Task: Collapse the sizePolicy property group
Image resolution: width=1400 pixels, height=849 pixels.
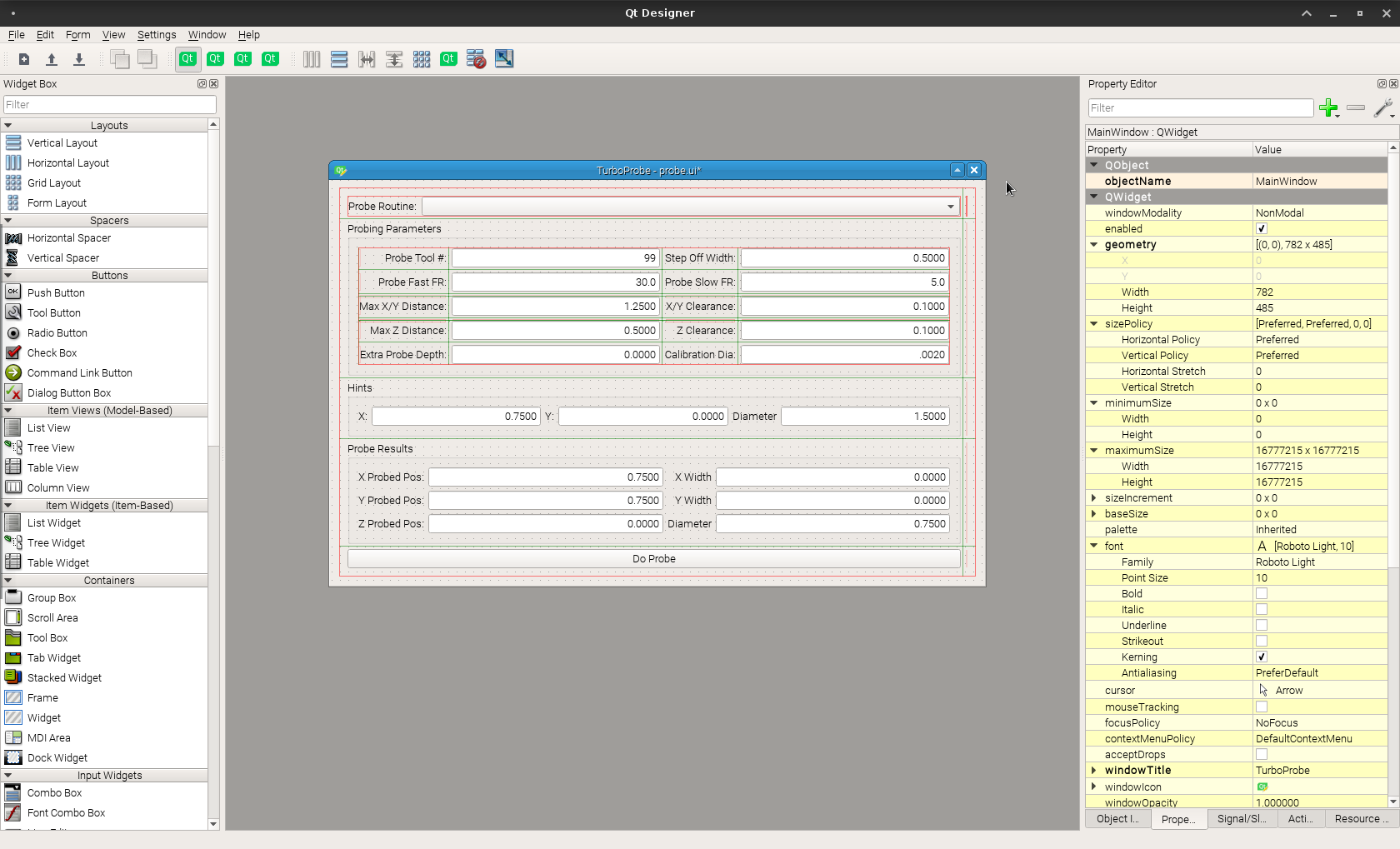Action: click(1094, 324)
